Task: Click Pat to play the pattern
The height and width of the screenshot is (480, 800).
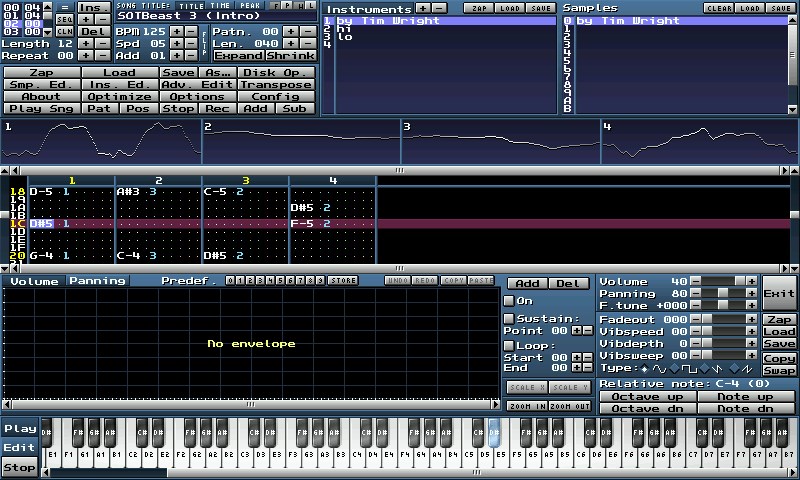Action: click(99, 109)
